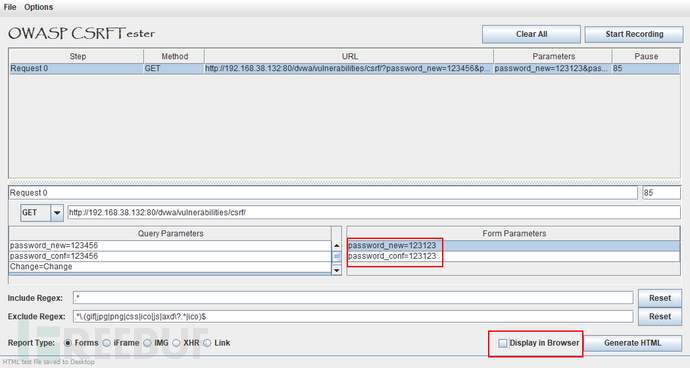Open the GET method dropdown
Image resolution: width=690 pixels, height=368 pixels.
(x=57, y=213)
